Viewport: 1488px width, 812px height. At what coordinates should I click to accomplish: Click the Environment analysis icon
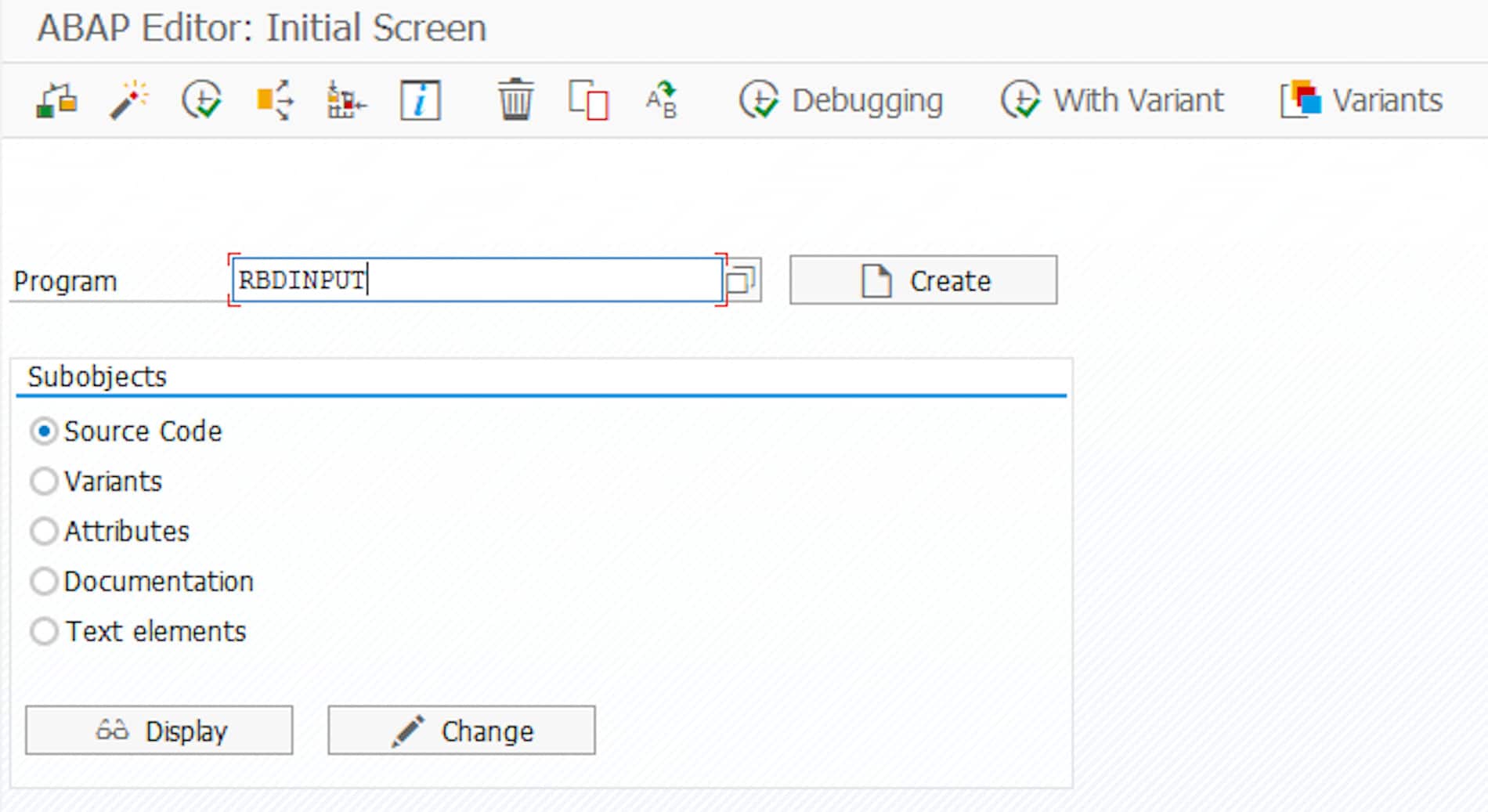346,101
